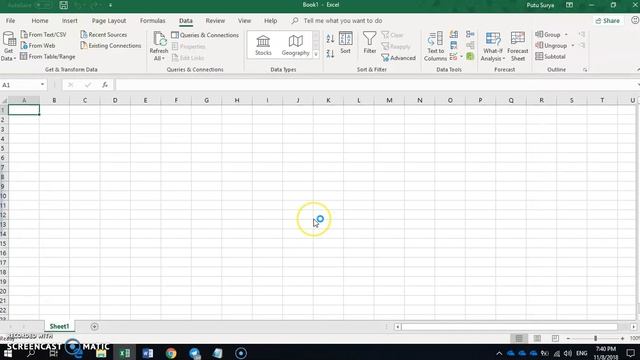
Task: Toggle the Filter funnel
Action: (369, 43)
